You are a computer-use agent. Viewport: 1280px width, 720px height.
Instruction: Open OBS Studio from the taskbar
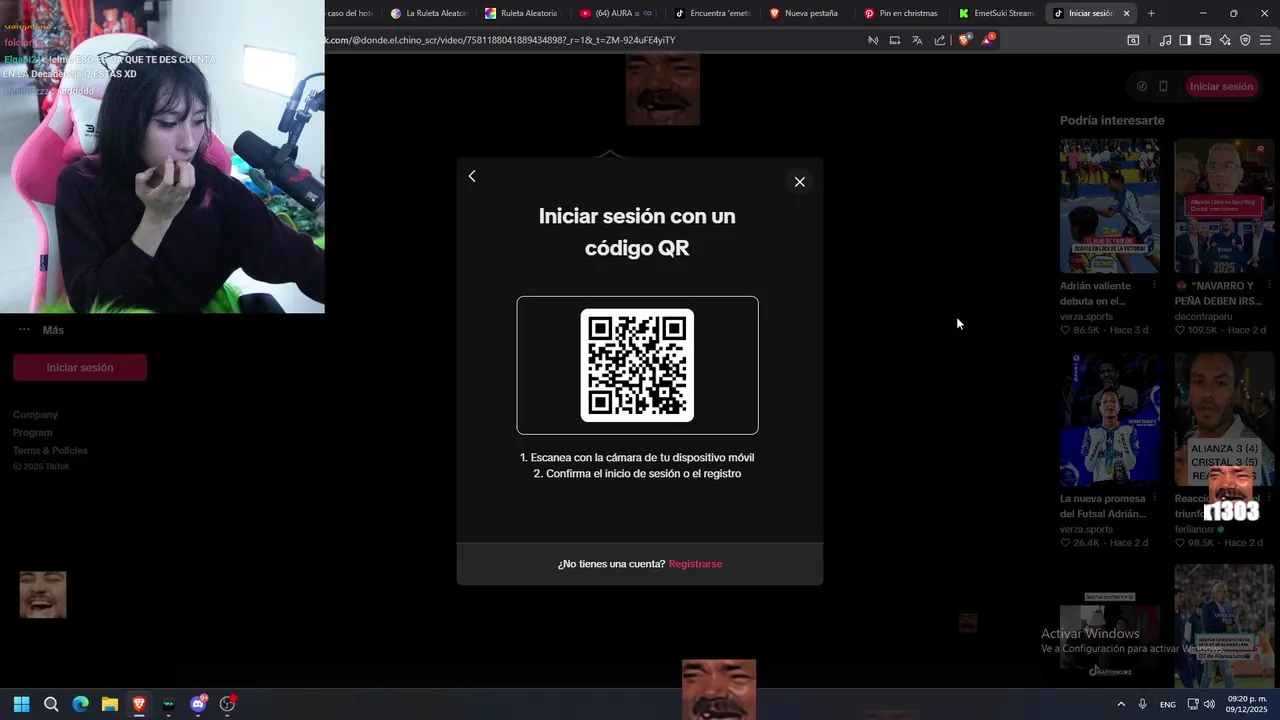coord(227,704)
